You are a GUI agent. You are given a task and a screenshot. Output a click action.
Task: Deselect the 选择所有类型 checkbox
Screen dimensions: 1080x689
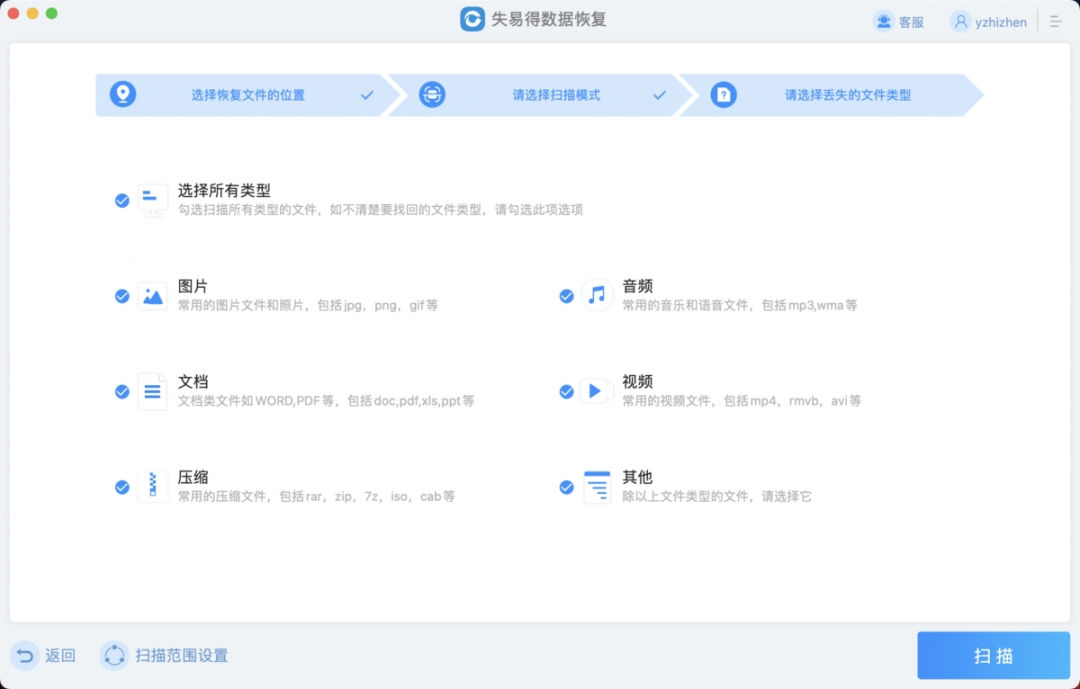[122, 200]
